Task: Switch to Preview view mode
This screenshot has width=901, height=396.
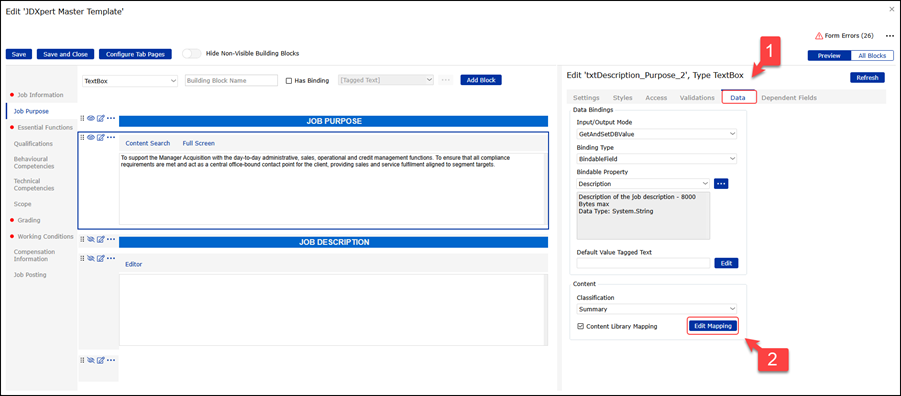Action: [x=829, y=56]
